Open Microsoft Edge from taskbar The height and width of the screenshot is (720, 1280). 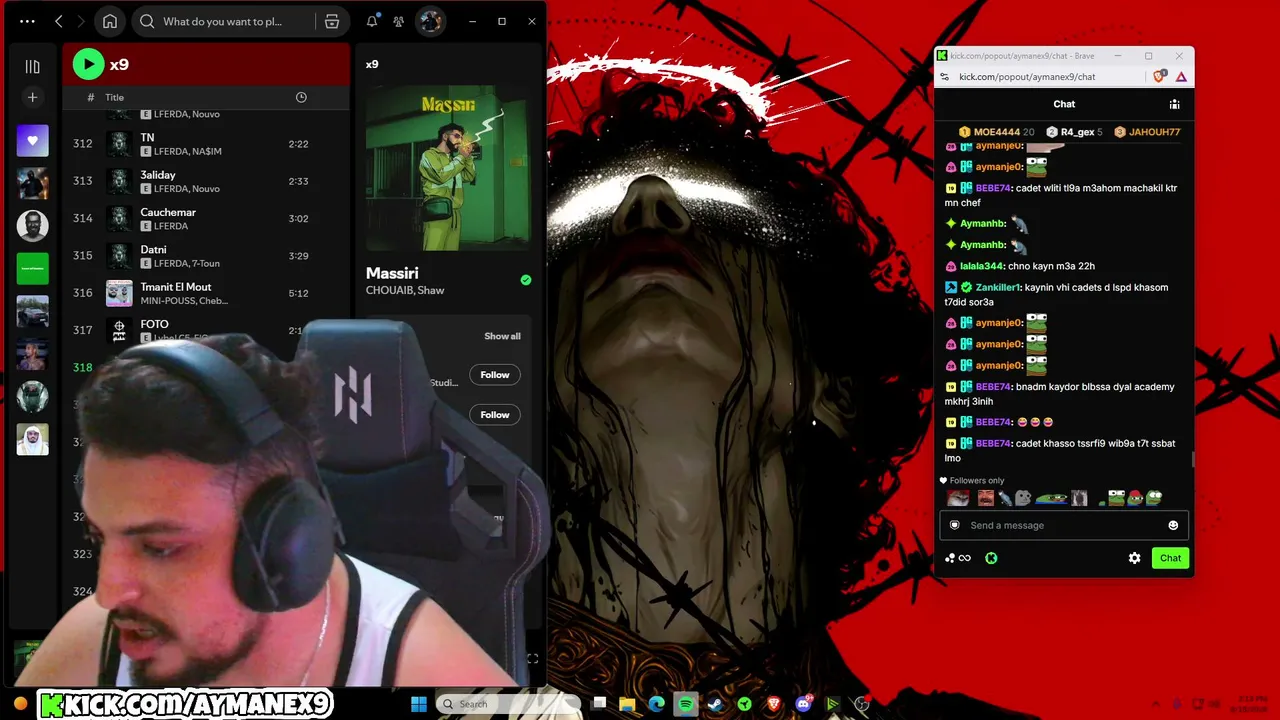pos(657,704)
